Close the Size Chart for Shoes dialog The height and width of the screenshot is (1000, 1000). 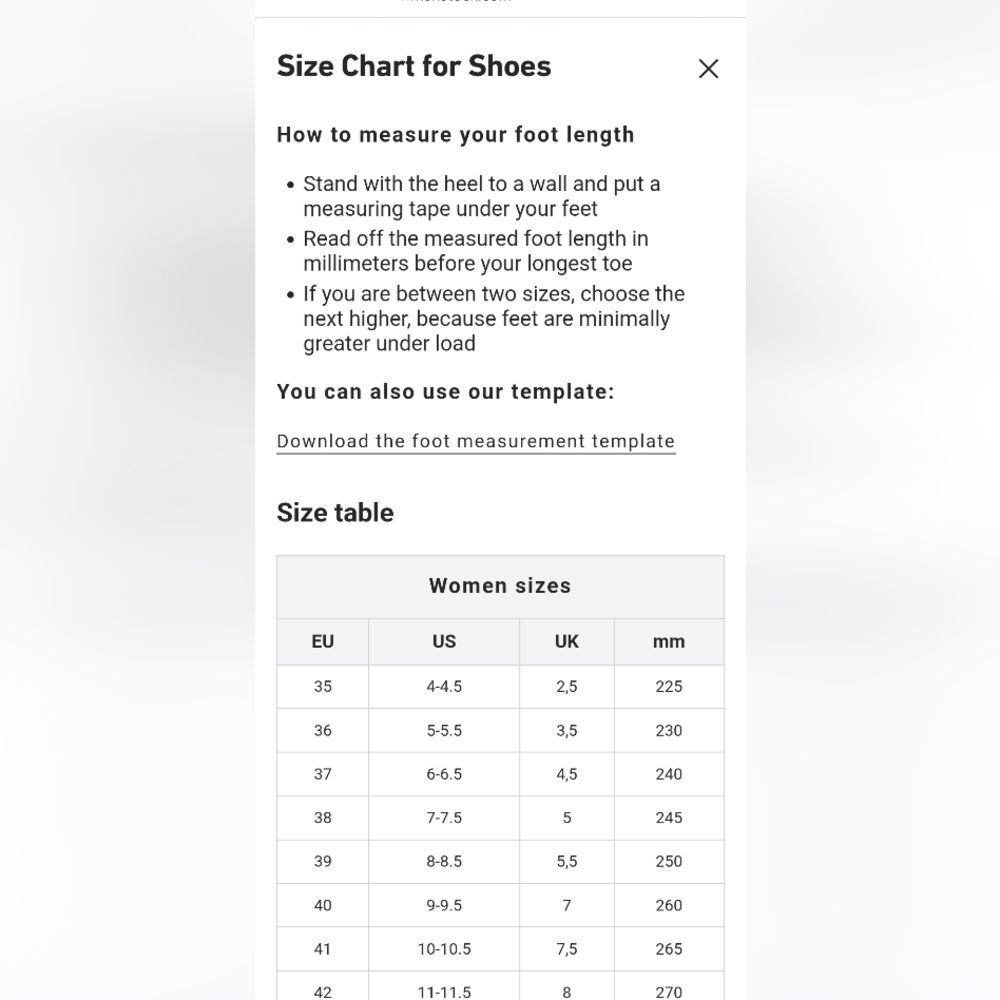[x=708, y=68]
